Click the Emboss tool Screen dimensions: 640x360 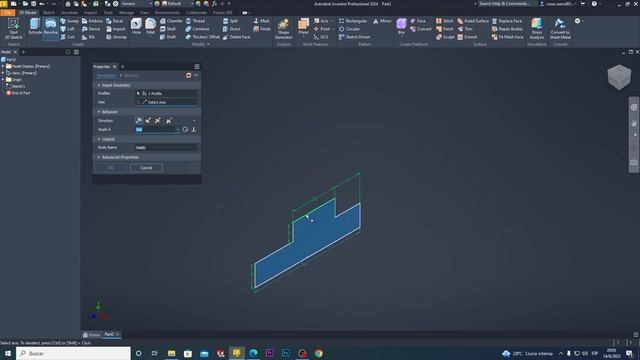[92, 21]
